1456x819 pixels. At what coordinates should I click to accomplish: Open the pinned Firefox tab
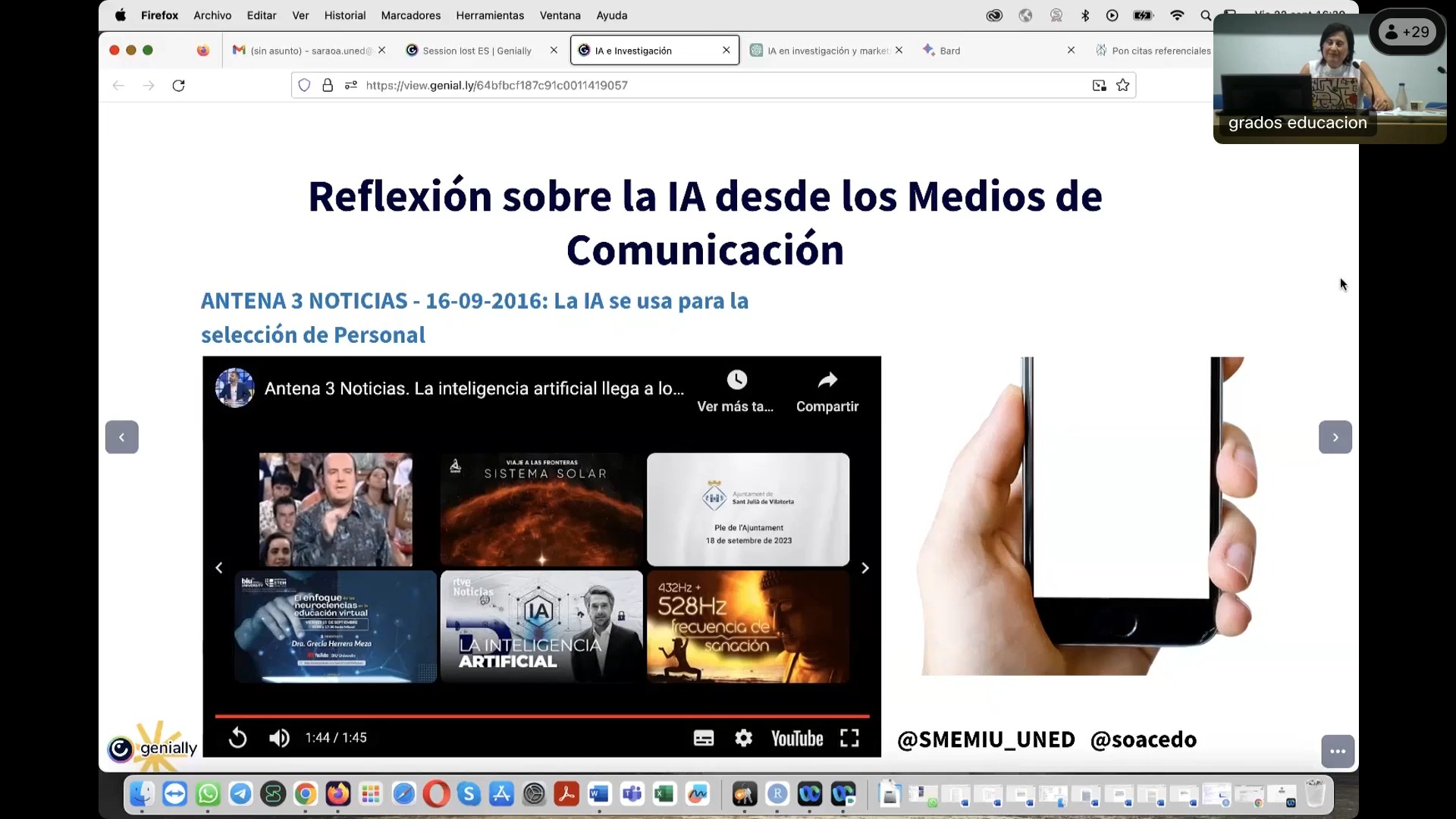tap(202, 51)
